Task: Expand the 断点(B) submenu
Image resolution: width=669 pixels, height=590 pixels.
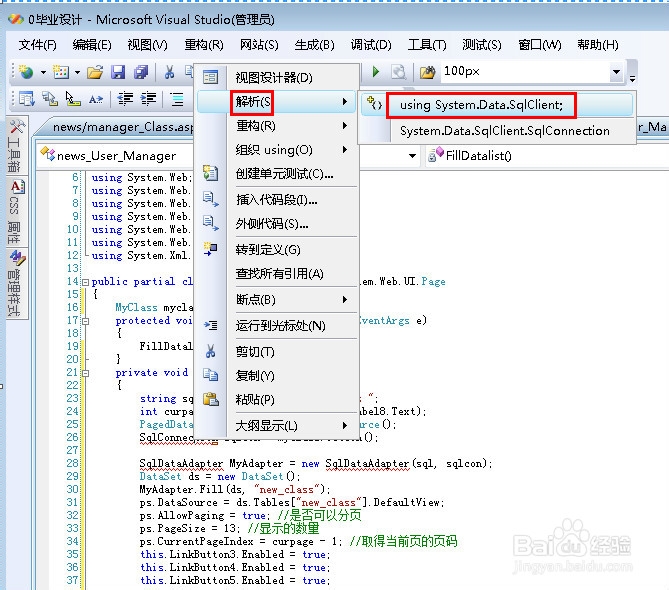Action: (276, 299)
